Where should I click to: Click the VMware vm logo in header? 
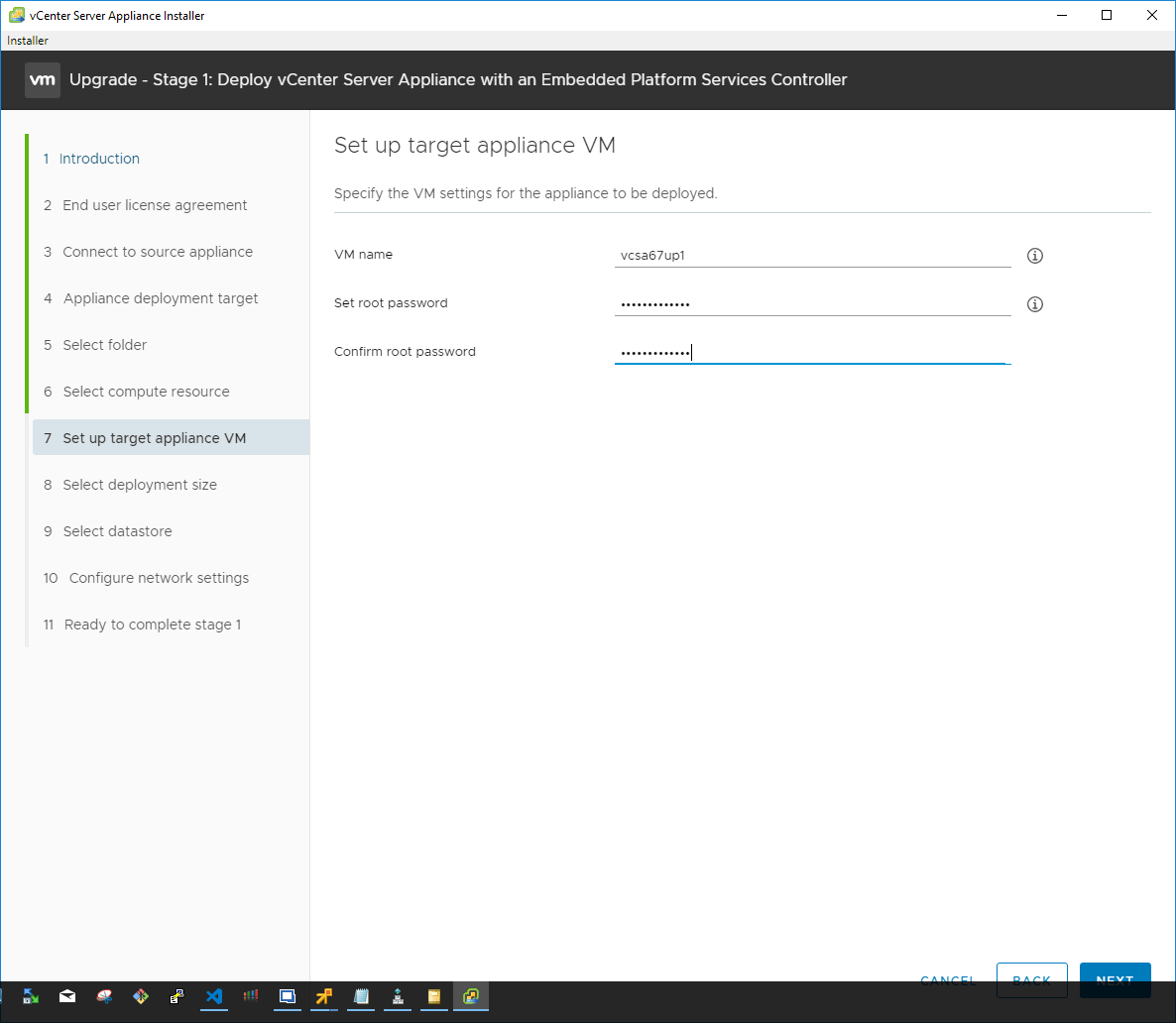click(x=42, y=80)
